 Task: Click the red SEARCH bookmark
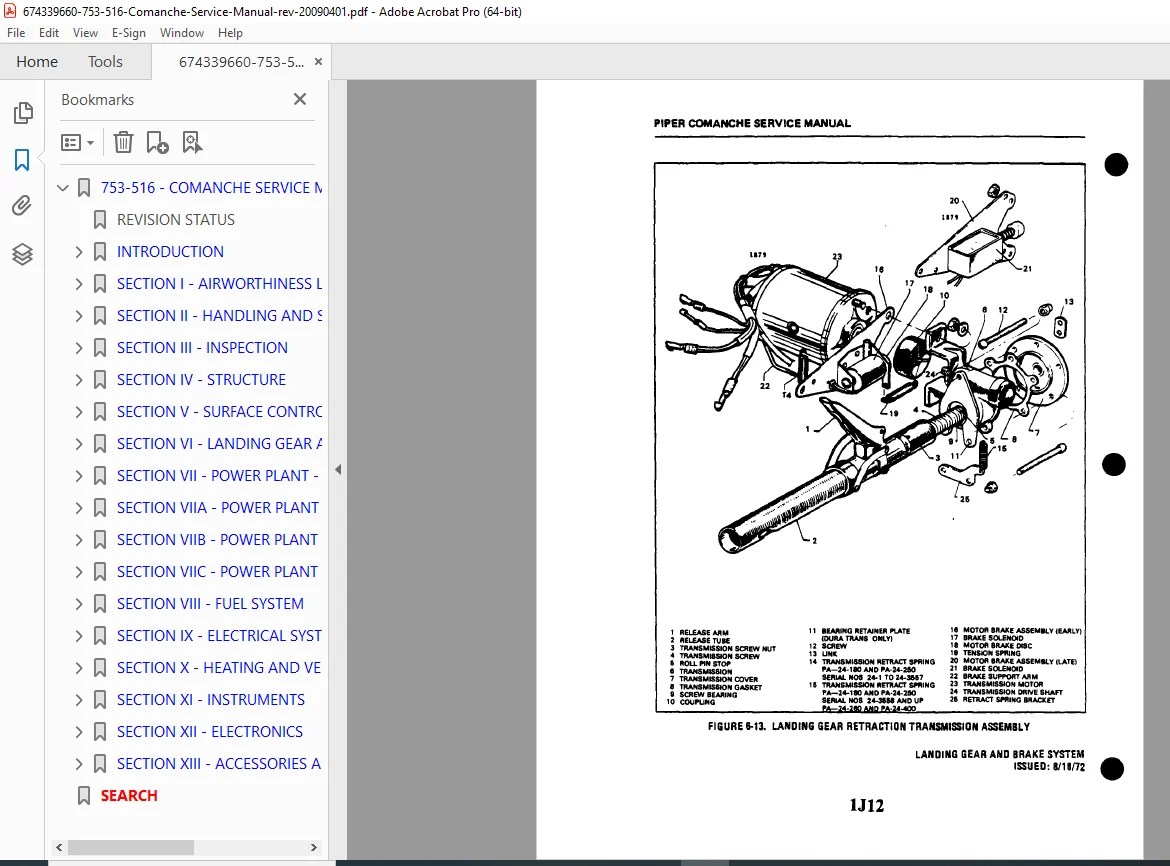click(129, 796)
